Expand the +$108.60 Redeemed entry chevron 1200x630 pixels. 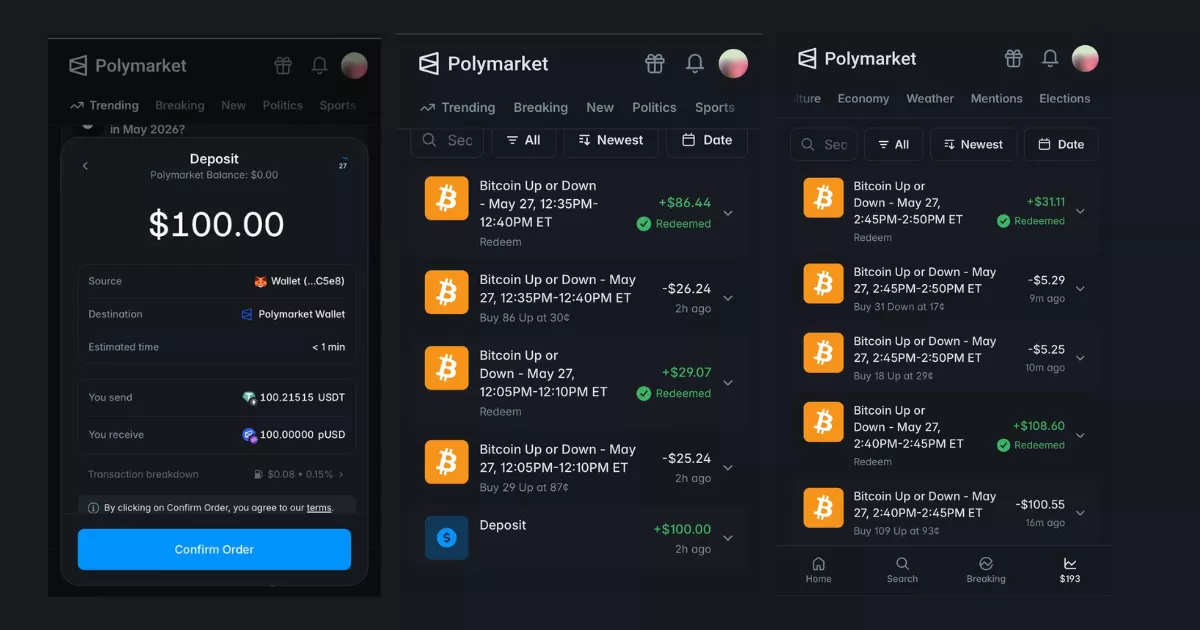click(1080, 436)
